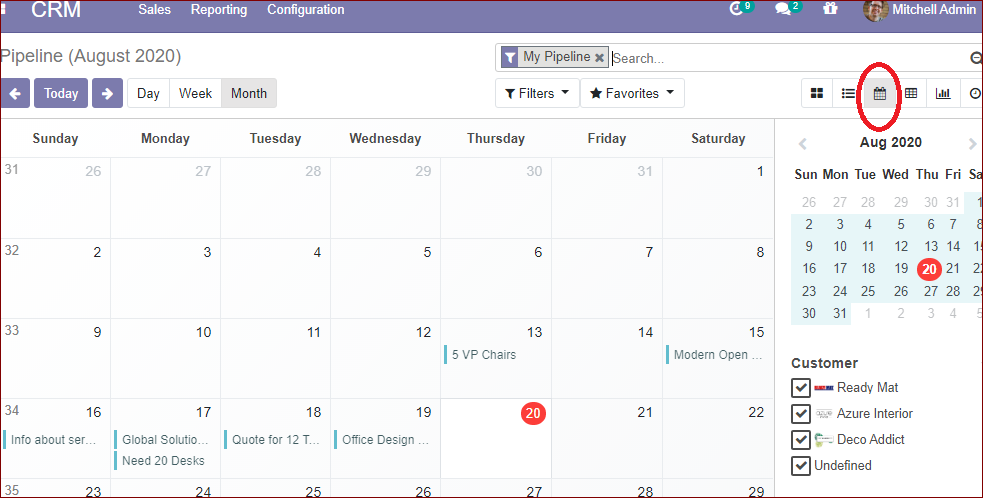Viewport: 983px width, 498px height.
Task: Open the Configuration menu
Action: (306, 10)
